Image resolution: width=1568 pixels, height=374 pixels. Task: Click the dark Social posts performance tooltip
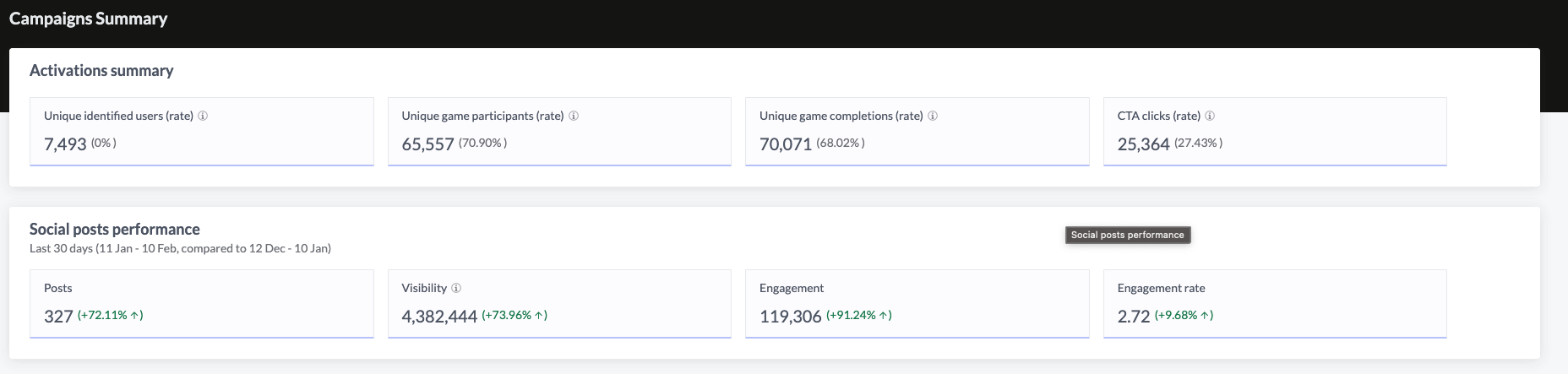pos(1127,235)
